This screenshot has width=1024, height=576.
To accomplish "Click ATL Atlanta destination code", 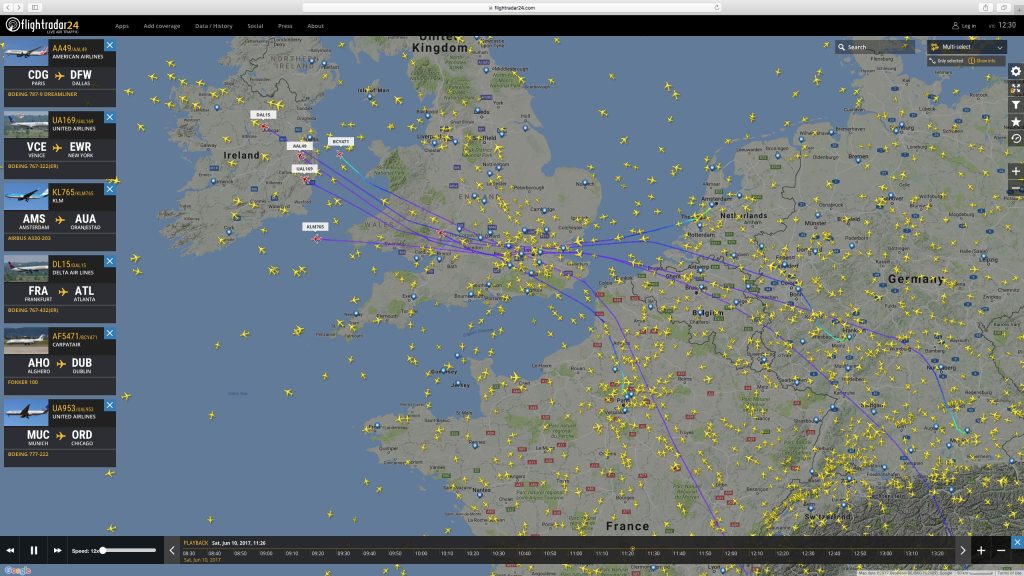I will [x=84, y=291].
